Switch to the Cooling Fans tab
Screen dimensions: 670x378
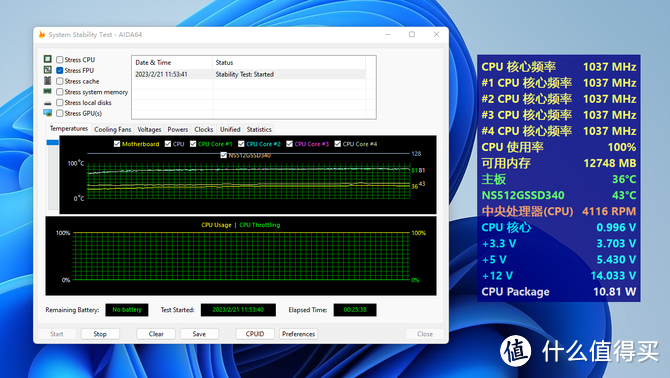(x=112, y=129)
